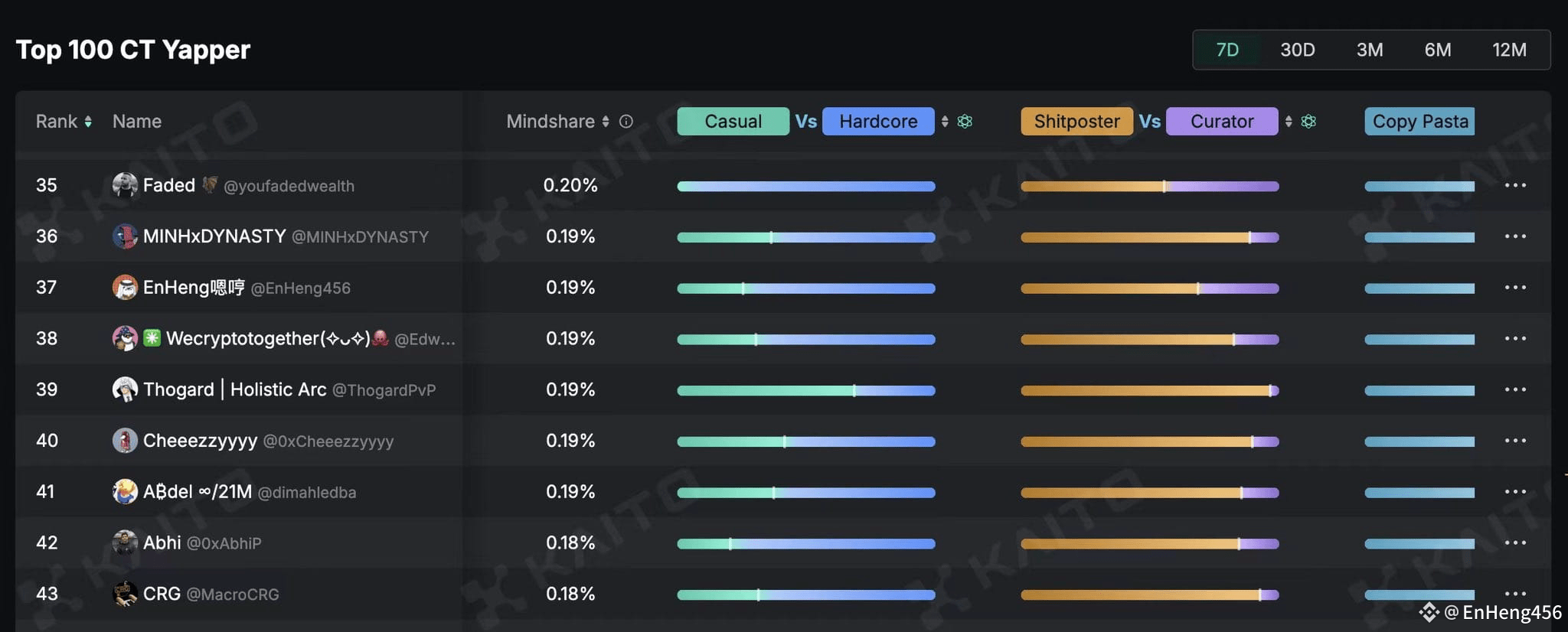Open the @youfadedwealth profile link
The height and width of the screenshot is (632, 1568).
[x=289, y=186]
